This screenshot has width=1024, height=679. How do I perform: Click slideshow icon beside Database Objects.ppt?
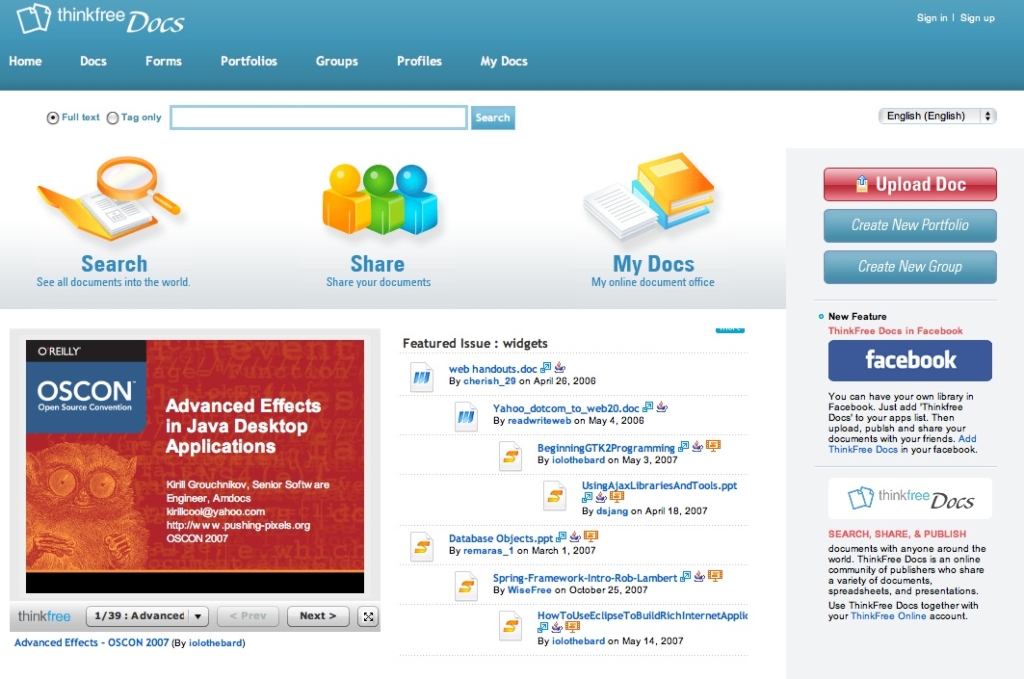pos(591,537)
